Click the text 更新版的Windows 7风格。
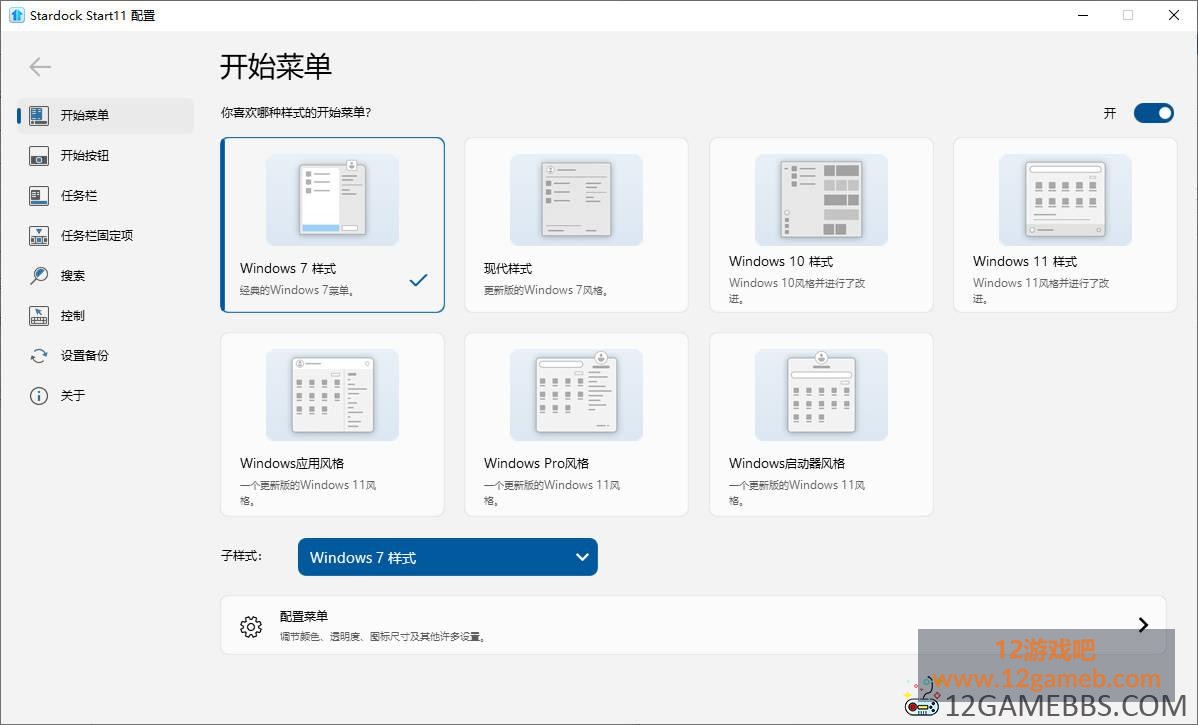Screen dimensions: 1198x725 tap(547, 290)
